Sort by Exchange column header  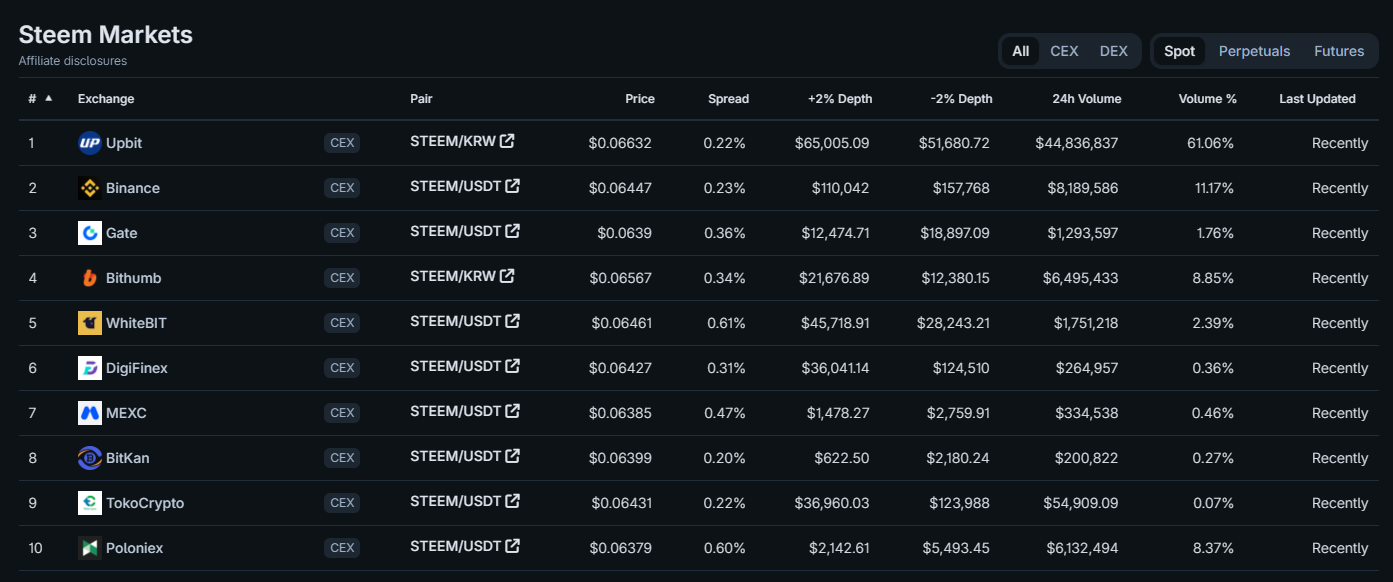click(x=106, y=99)
